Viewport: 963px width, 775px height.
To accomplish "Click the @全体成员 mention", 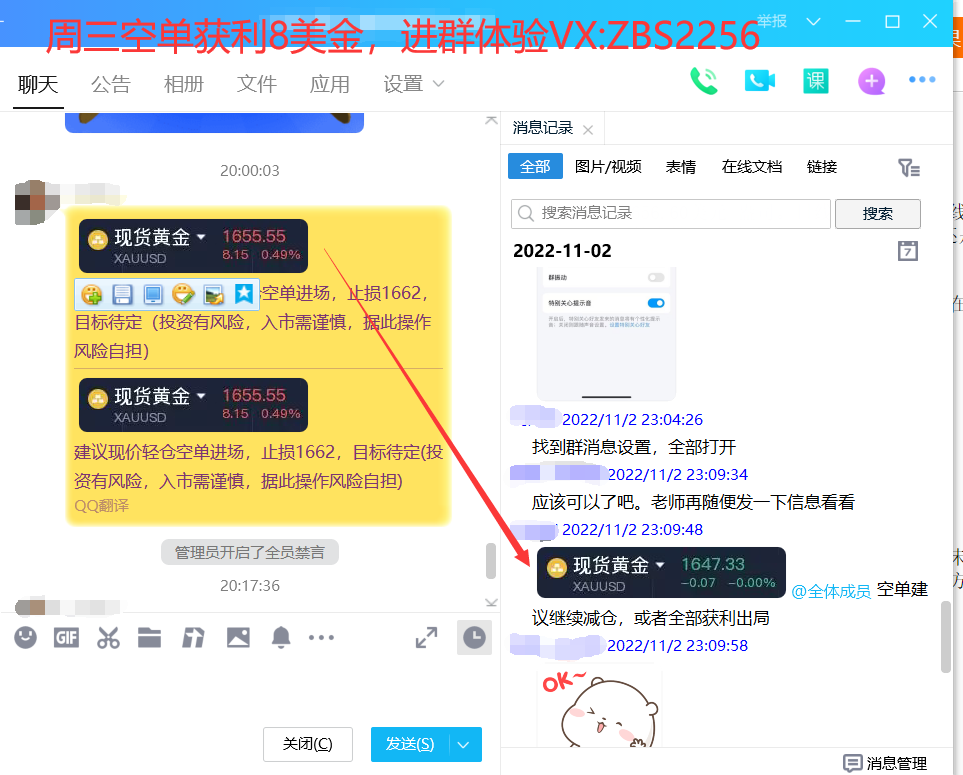I will click(831, 591).
